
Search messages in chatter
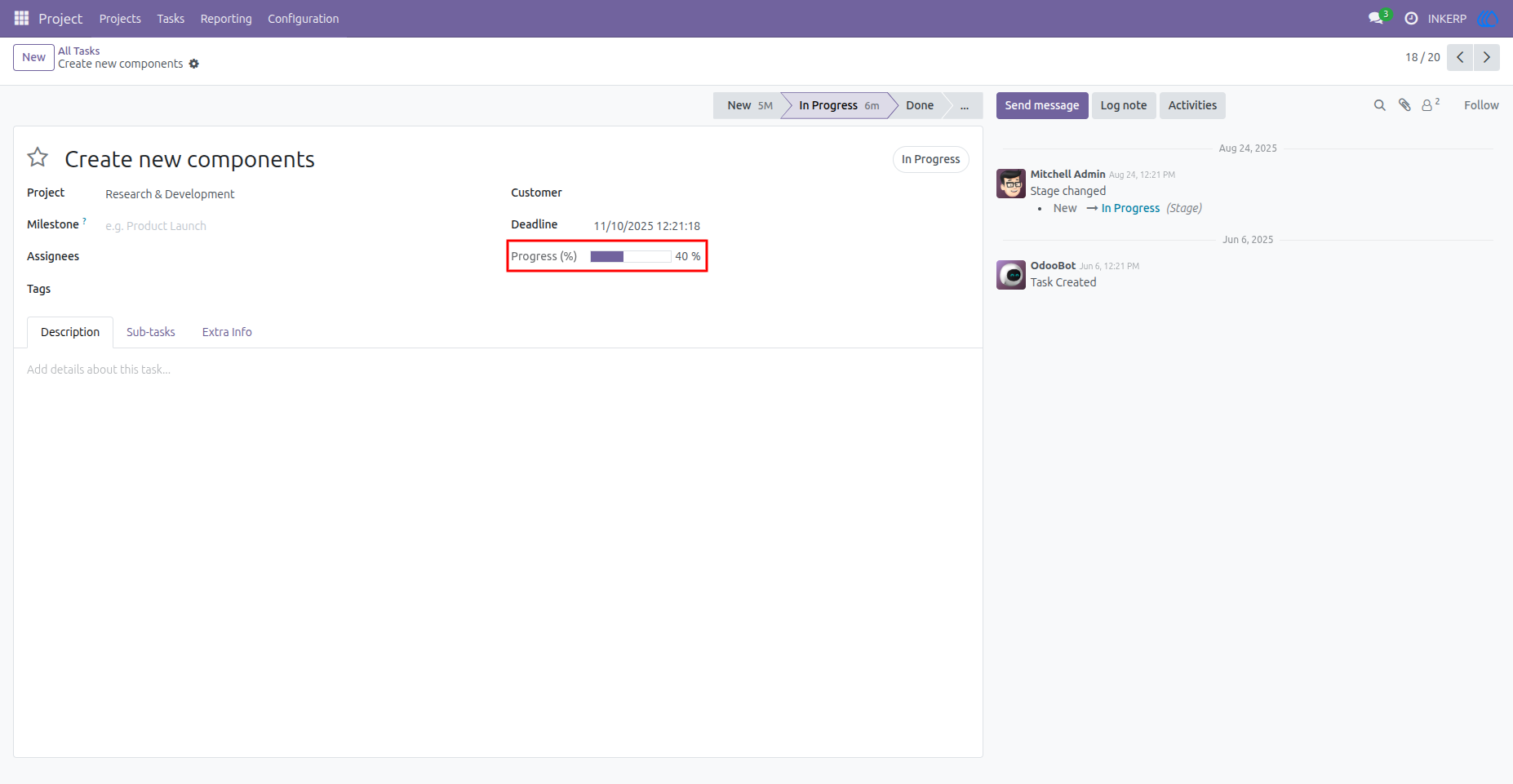tap(1380, 105)
